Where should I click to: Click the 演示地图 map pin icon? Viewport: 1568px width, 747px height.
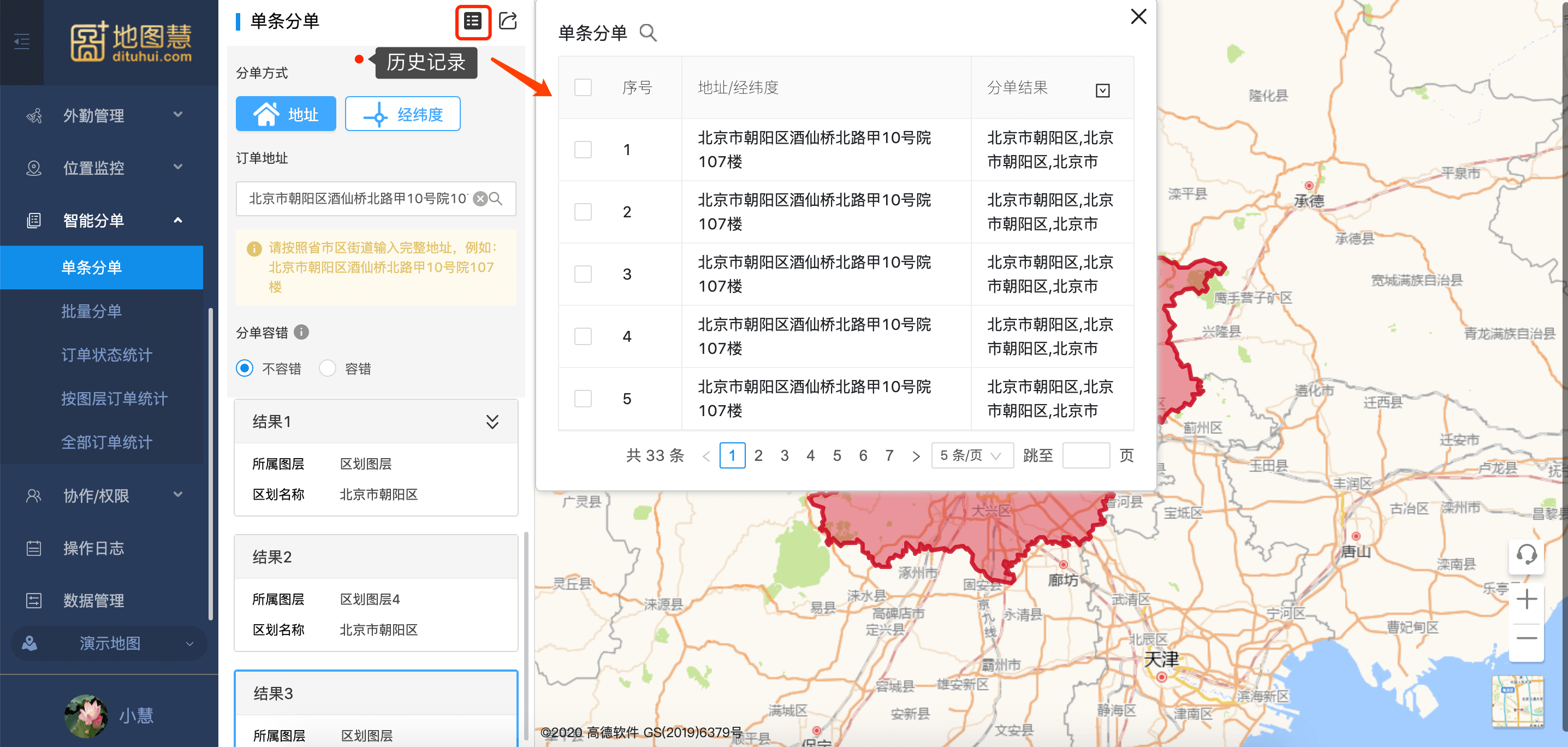pos(29,643)
